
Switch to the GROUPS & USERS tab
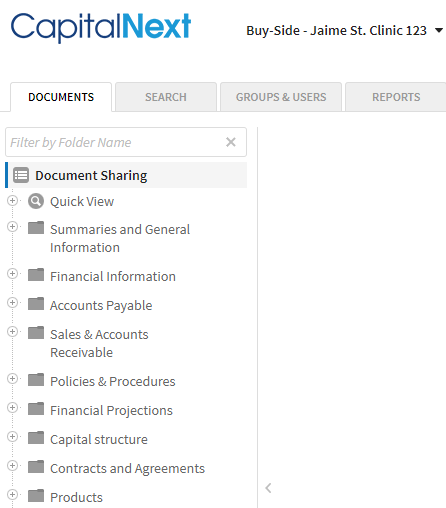coord(281,97)
